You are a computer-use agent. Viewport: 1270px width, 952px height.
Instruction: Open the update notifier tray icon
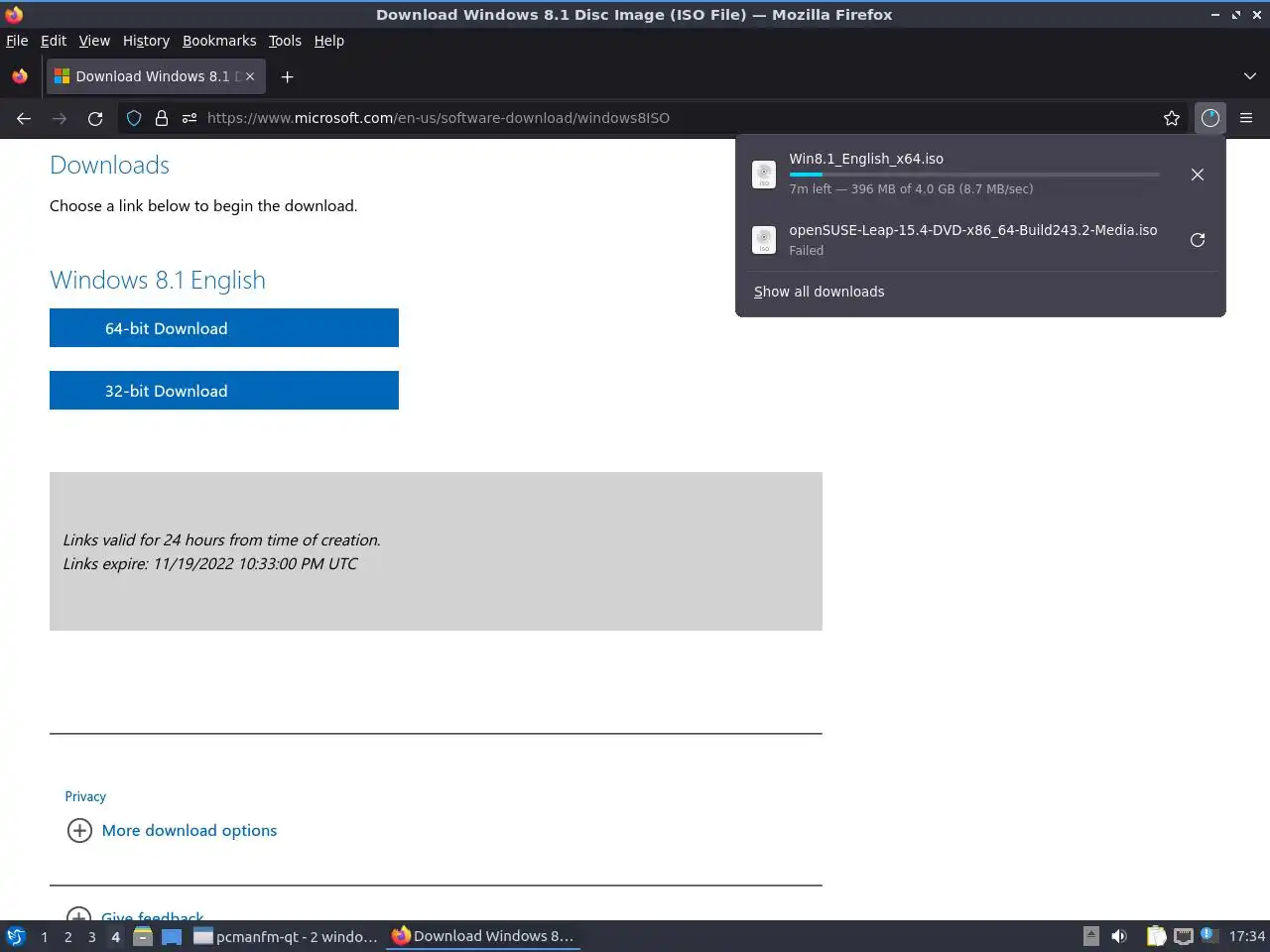(1206, 934)
